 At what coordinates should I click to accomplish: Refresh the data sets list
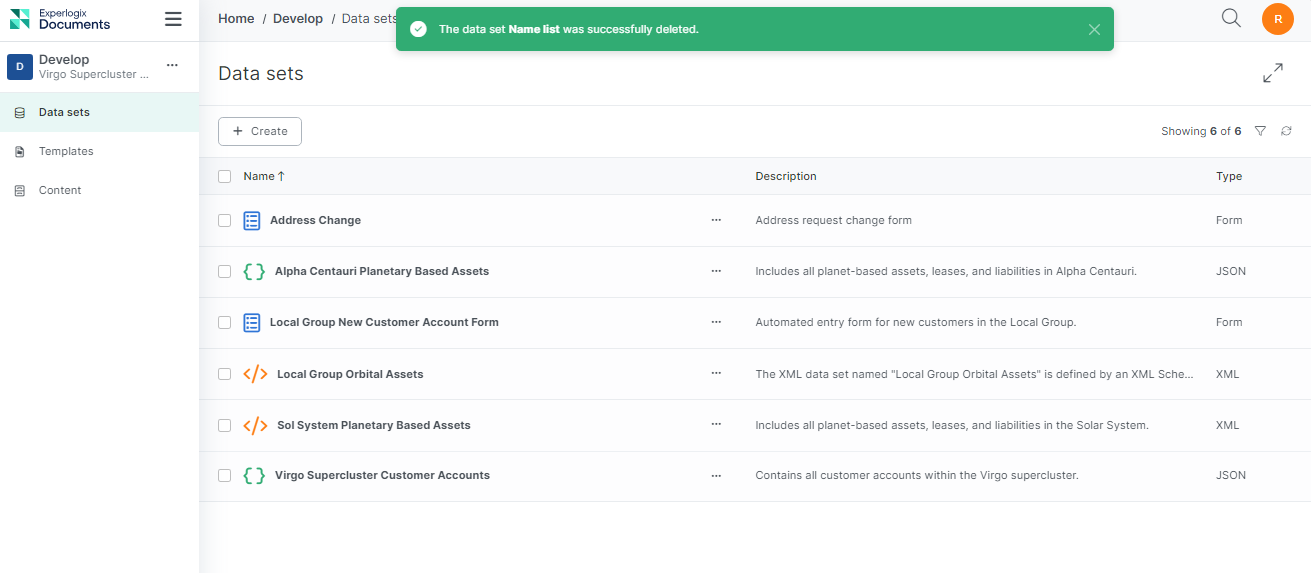pyautogui.click(x=1286, y=131)
